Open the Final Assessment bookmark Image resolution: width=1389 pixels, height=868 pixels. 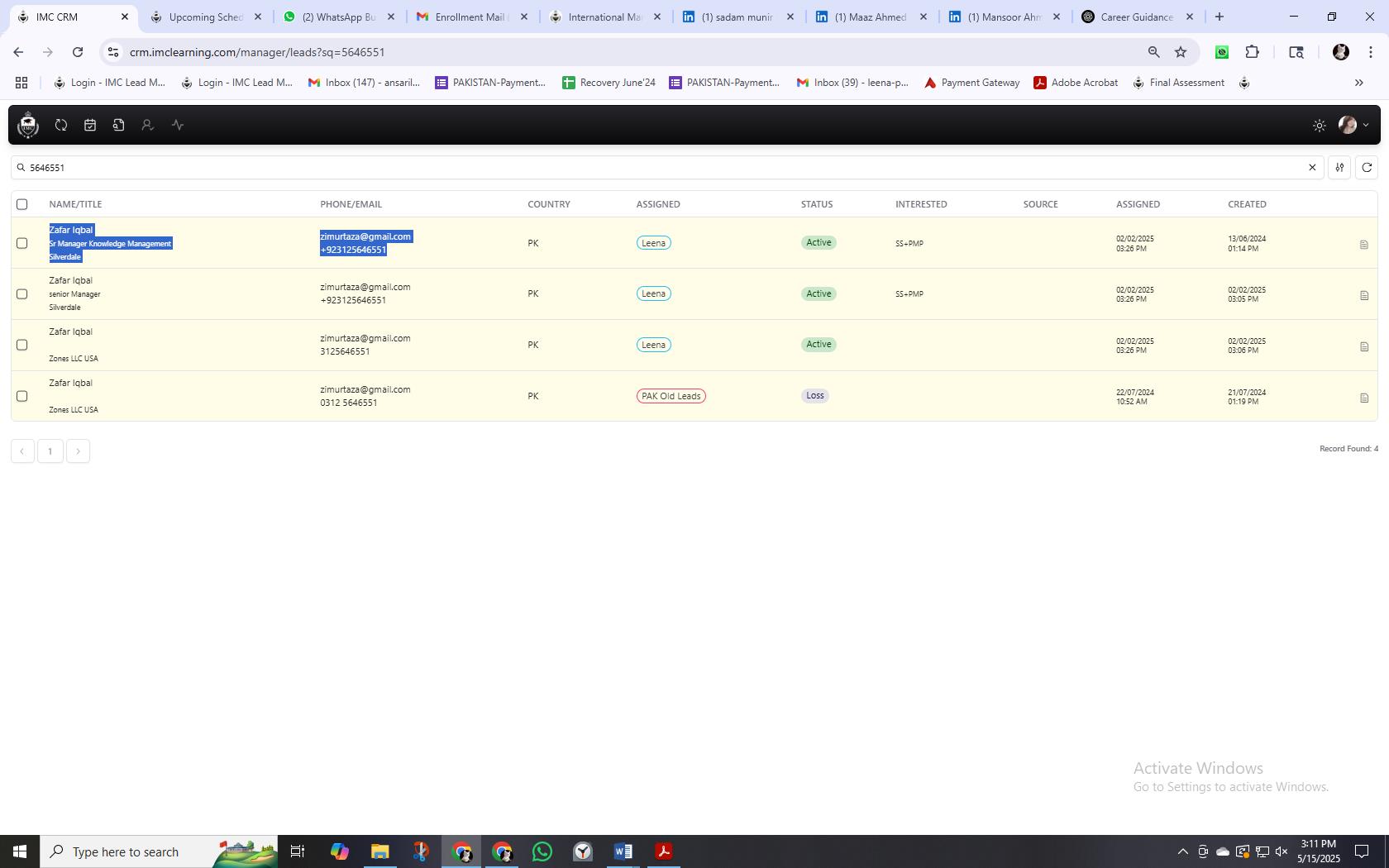pyautogui.click(x=1178, y=83)
